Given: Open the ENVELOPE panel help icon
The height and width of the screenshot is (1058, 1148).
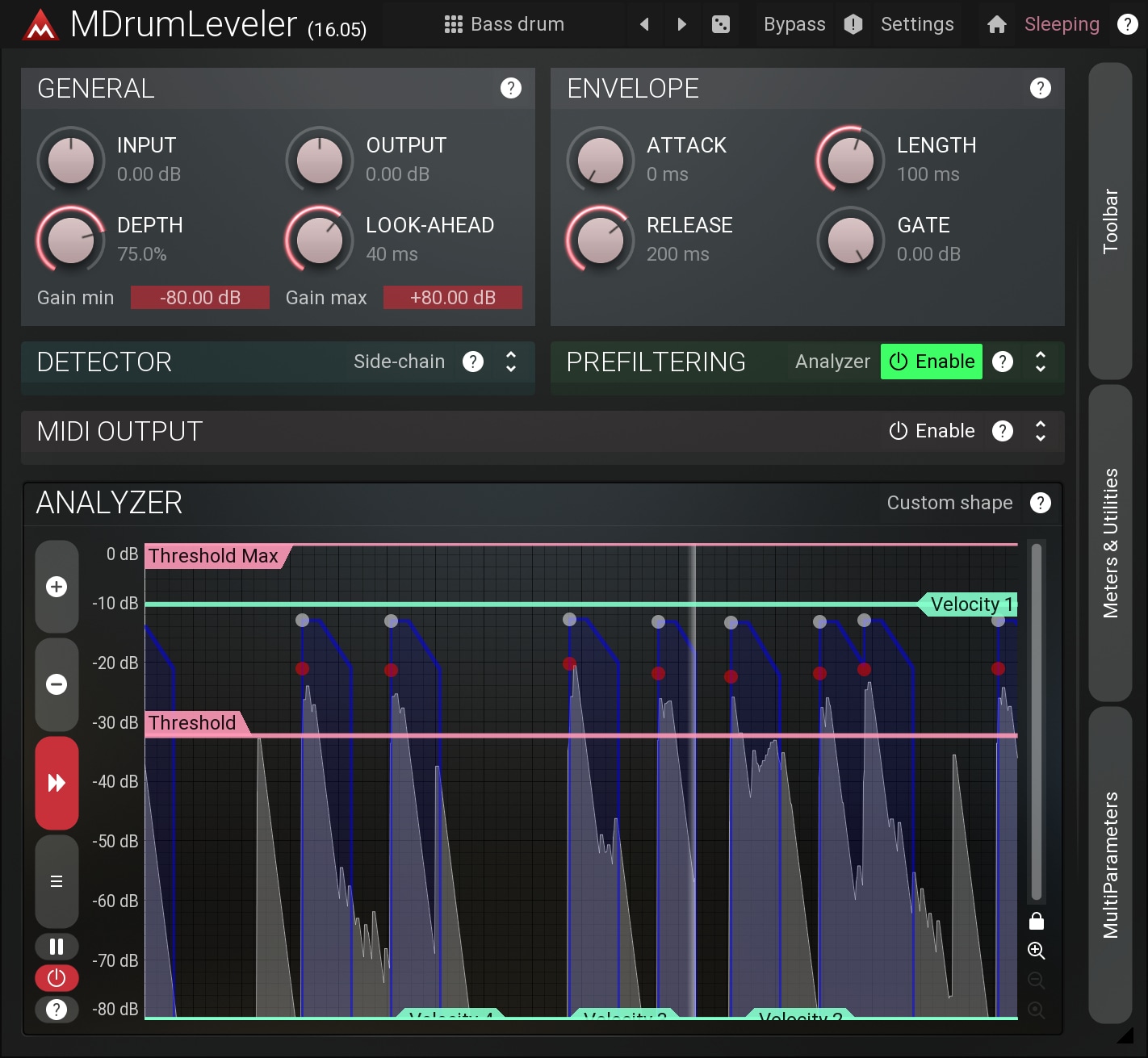Looking at the screenshot, I should 1041,88.
